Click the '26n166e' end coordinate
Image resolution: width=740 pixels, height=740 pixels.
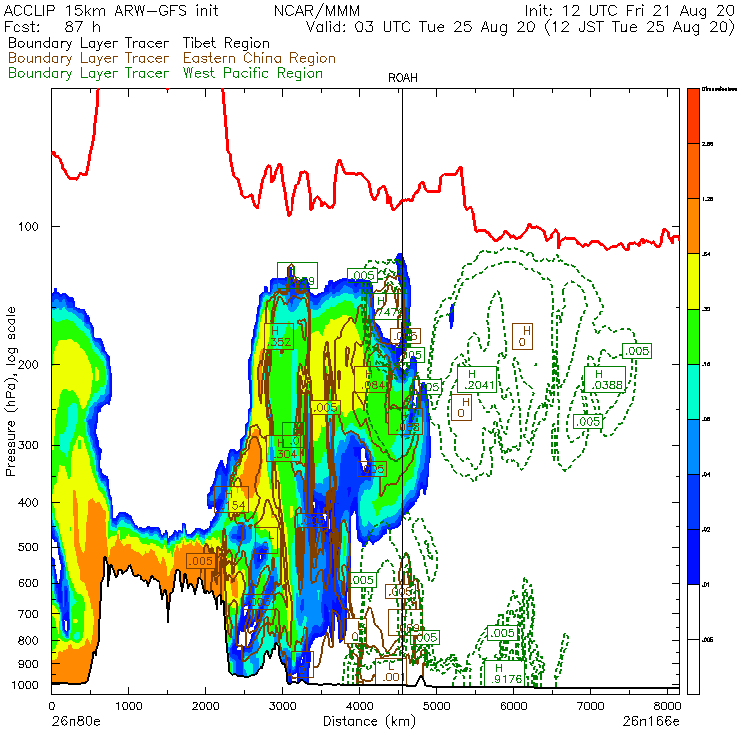pyautogui.click(x=651, y=721)
